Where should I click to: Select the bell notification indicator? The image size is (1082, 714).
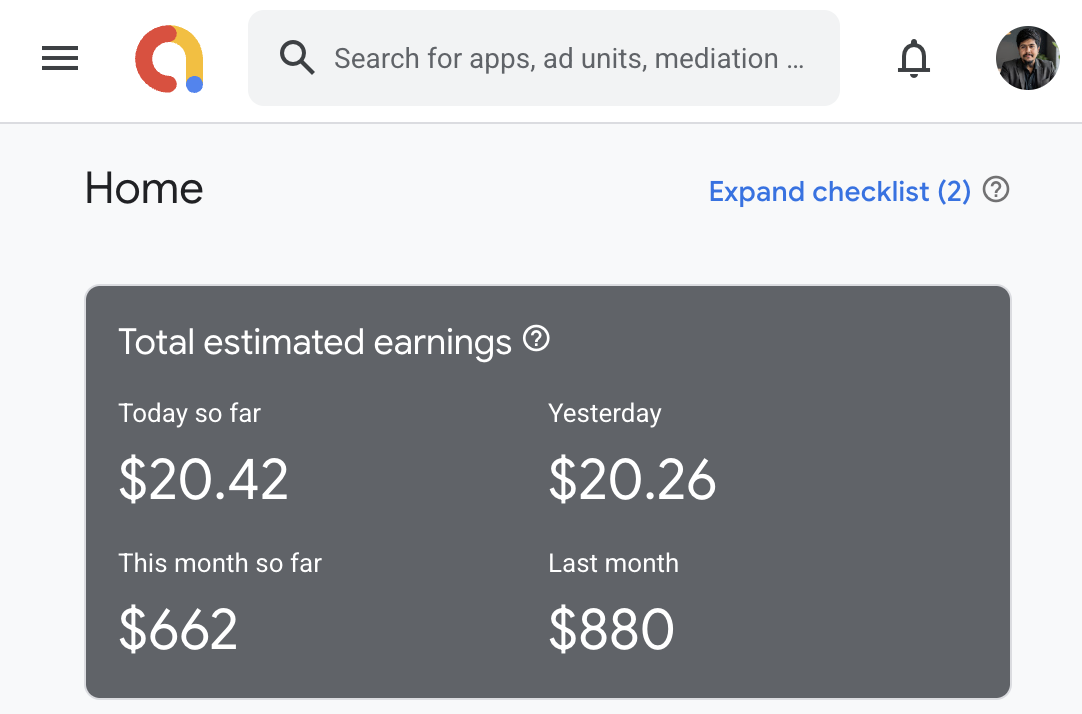point(913,59)
